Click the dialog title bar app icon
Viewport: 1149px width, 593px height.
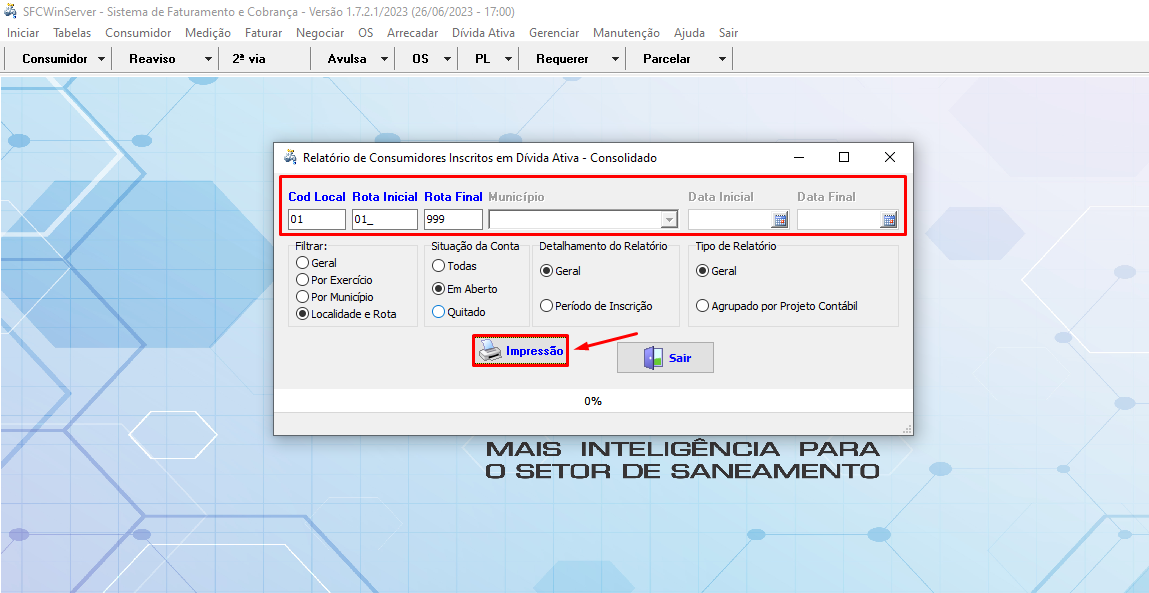[290, 157]
